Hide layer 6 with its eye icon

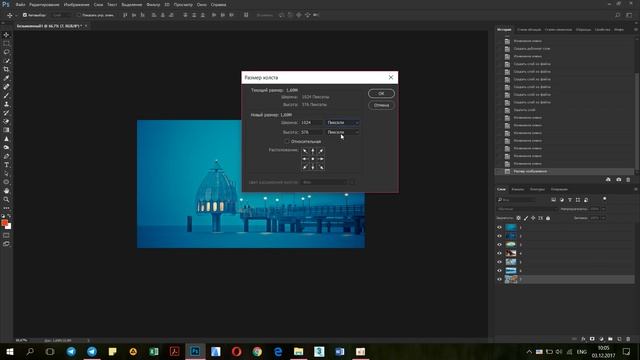[499, 271]
